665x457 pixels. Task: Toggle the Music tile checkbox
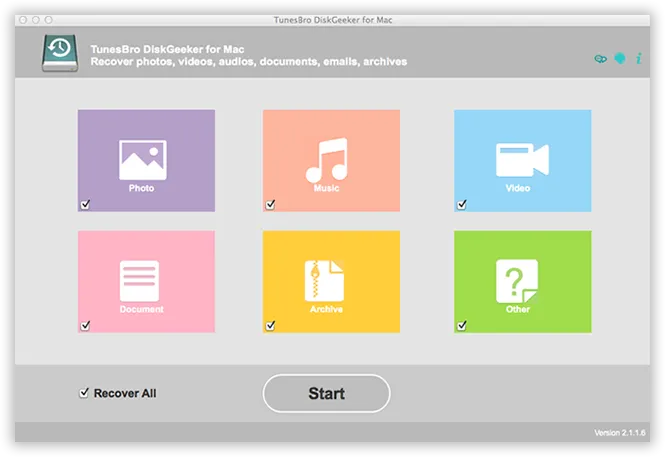pyautogui.click(x=270, y=204)
